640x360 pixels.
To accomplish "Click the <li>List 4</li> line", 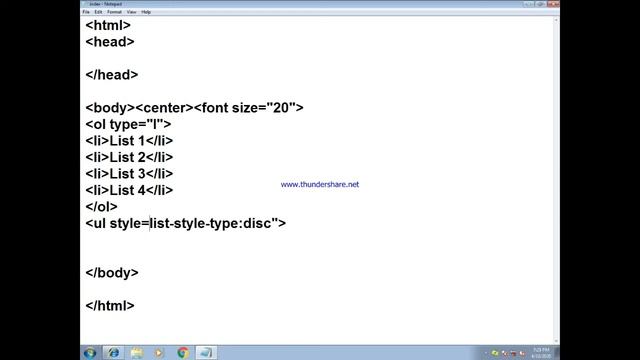I will click(129, 190).
